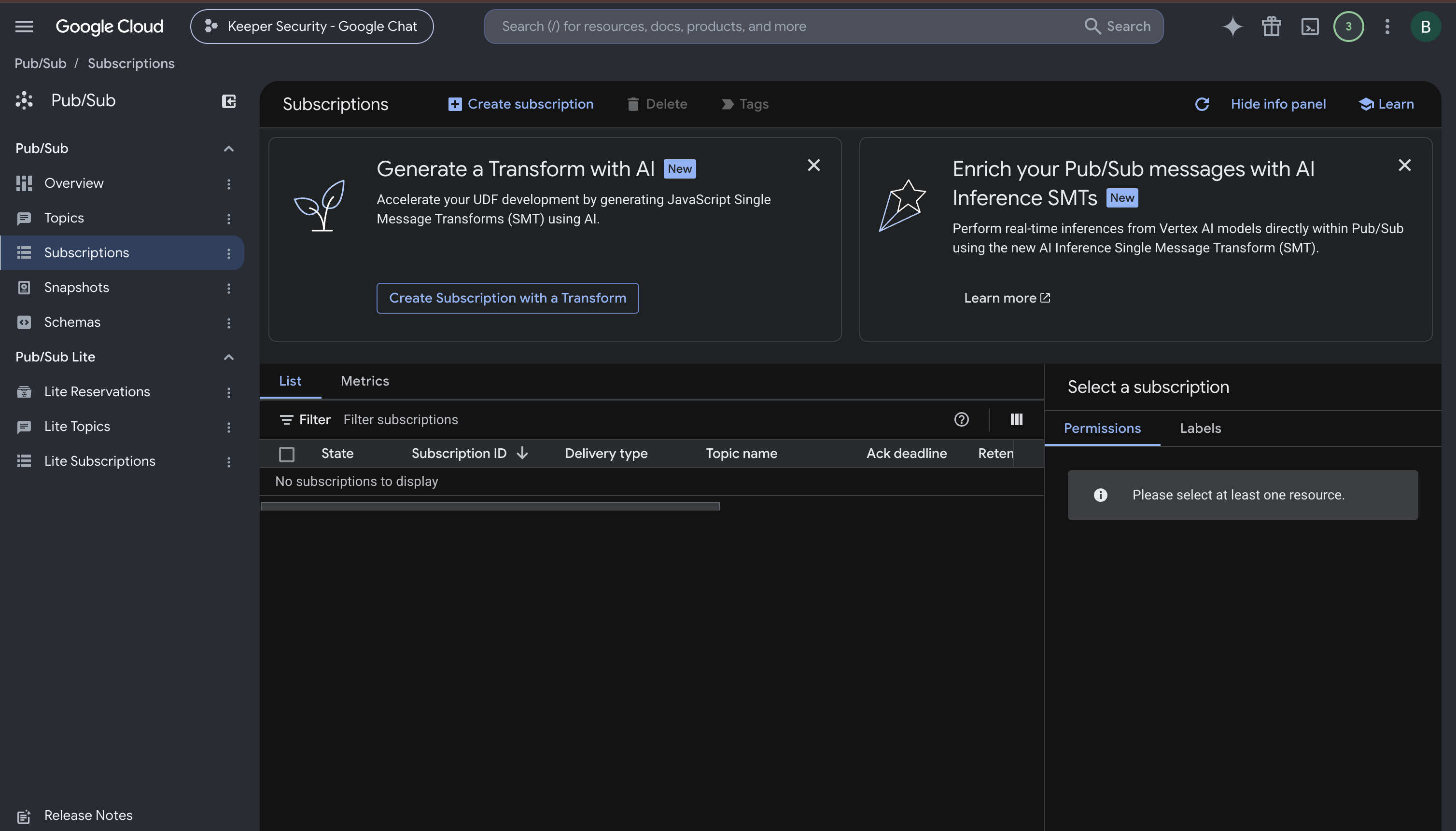Open notifications badge showing 3
Image resolution: width=1456 pixels, height=831 pixels.
[1349, 26]
